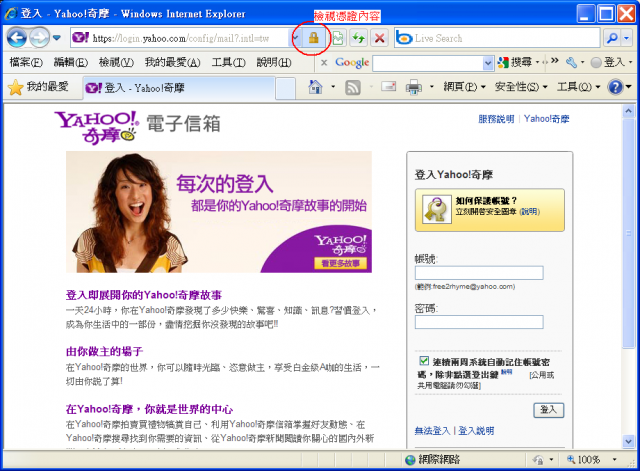
Task: Open the 檢視(V) menu
Action: click(116, 62)
